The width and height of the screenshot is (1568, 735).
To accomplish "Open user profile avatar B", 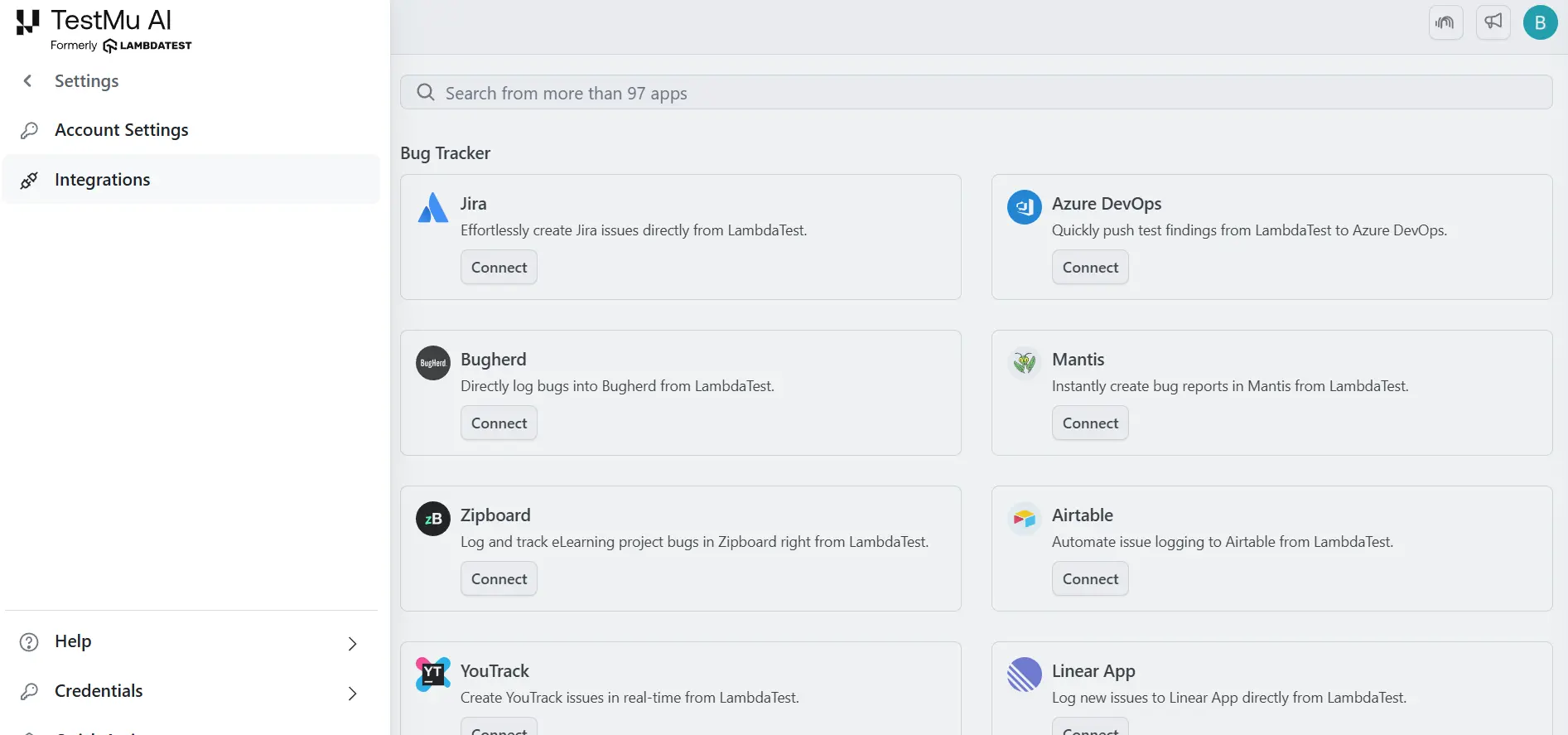I will 1541,22.
